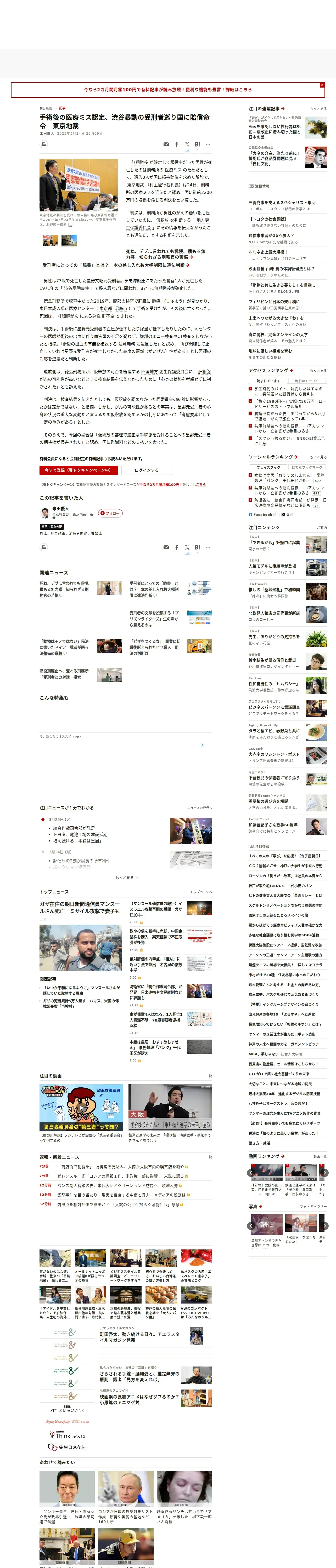336x1568 pixels.
Task: Click ご案内 beside 注目コンテンツ
Action: pyautogui.click(x=321, y=528)
